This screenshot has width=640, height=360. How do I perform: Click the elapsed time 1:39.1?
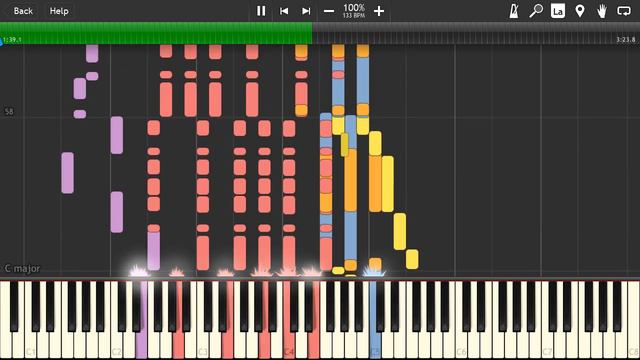point(12,40)
